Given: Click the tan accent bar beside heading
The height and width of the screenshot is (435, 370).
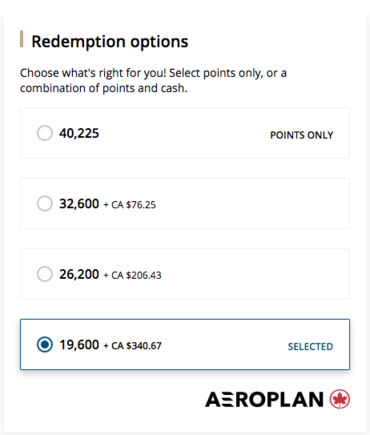Looking at the screenshot, I should pos(22,39).
